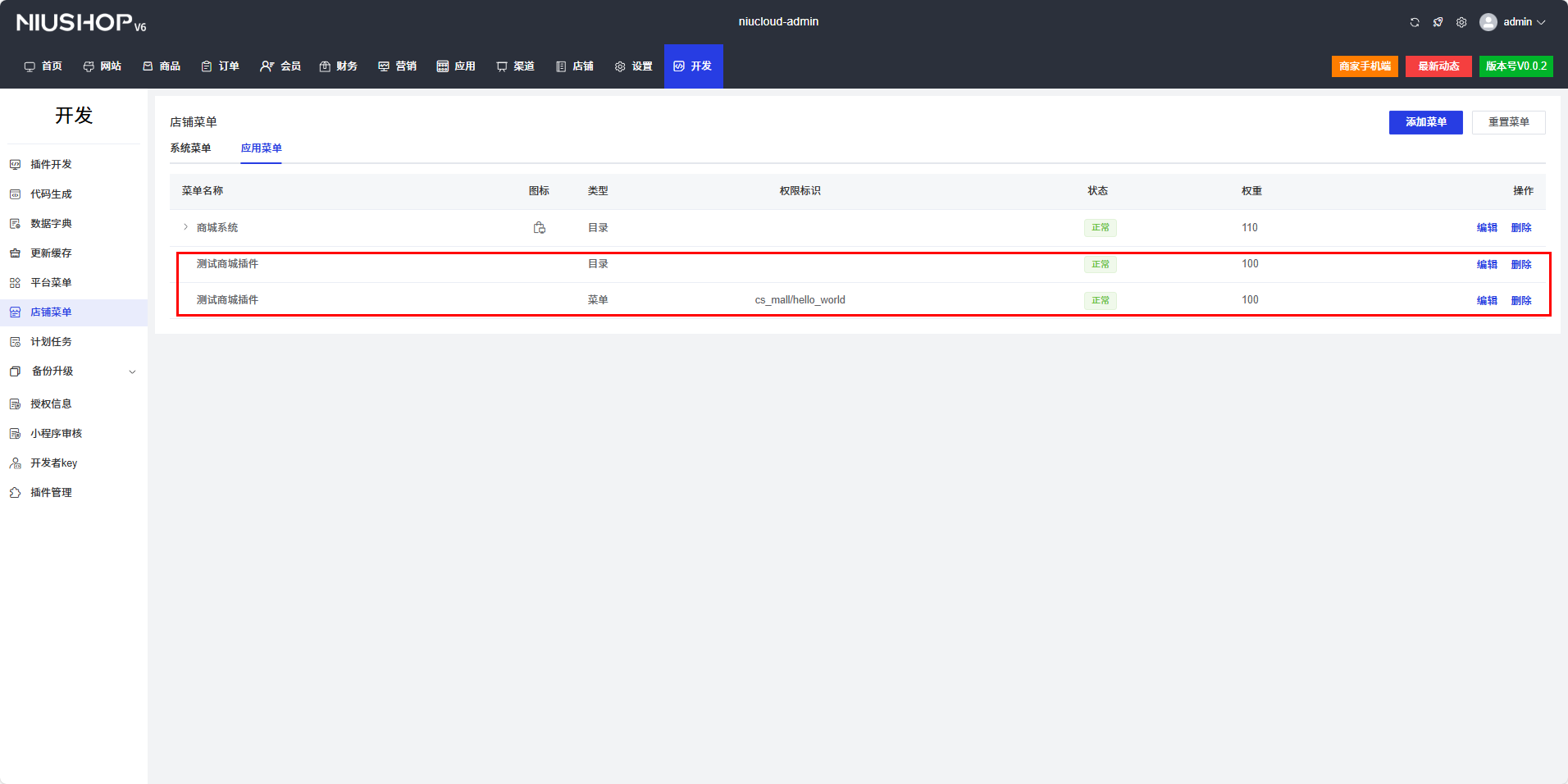Open 插件开发 in the sidebar
Image resolution: width=1568 pixels, height=784 pixels.
click(51, 165)
